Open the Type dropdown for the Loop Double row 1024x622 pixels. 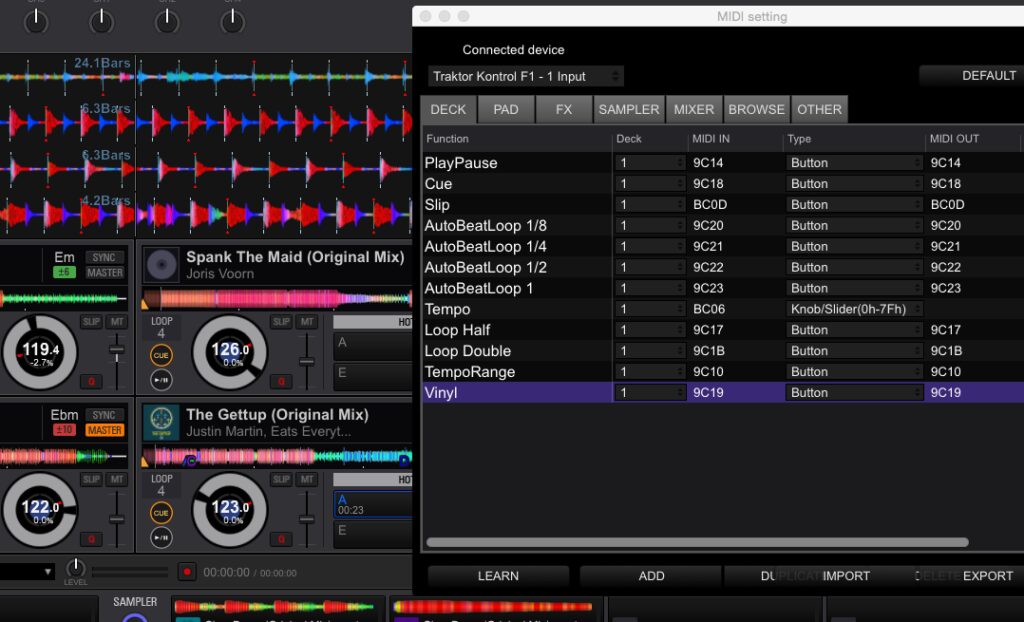[854, 351]
